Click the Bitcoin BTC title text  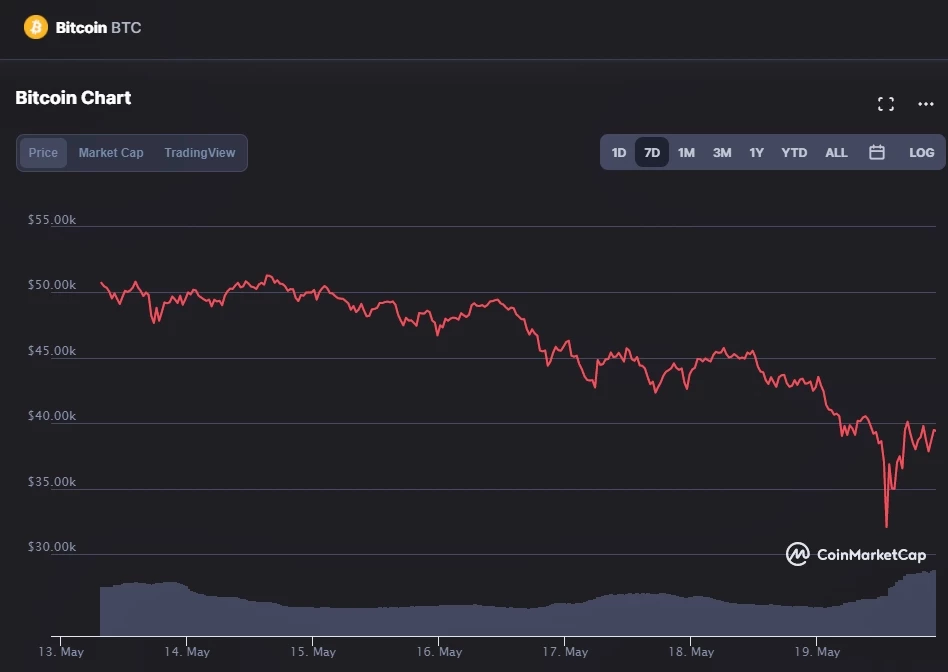coord(98,27)
